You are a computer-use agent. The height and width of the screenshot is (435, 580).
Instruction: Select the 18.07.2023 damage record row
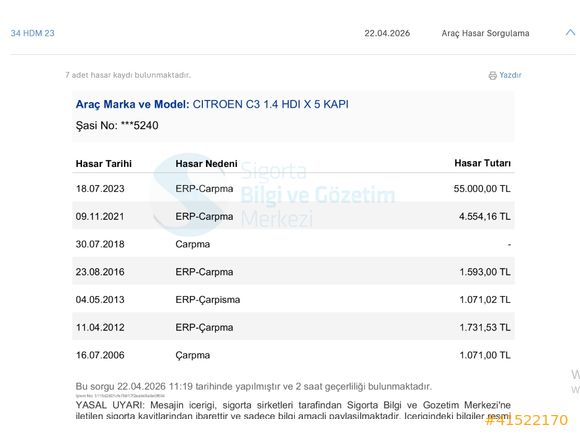point(293,189)
